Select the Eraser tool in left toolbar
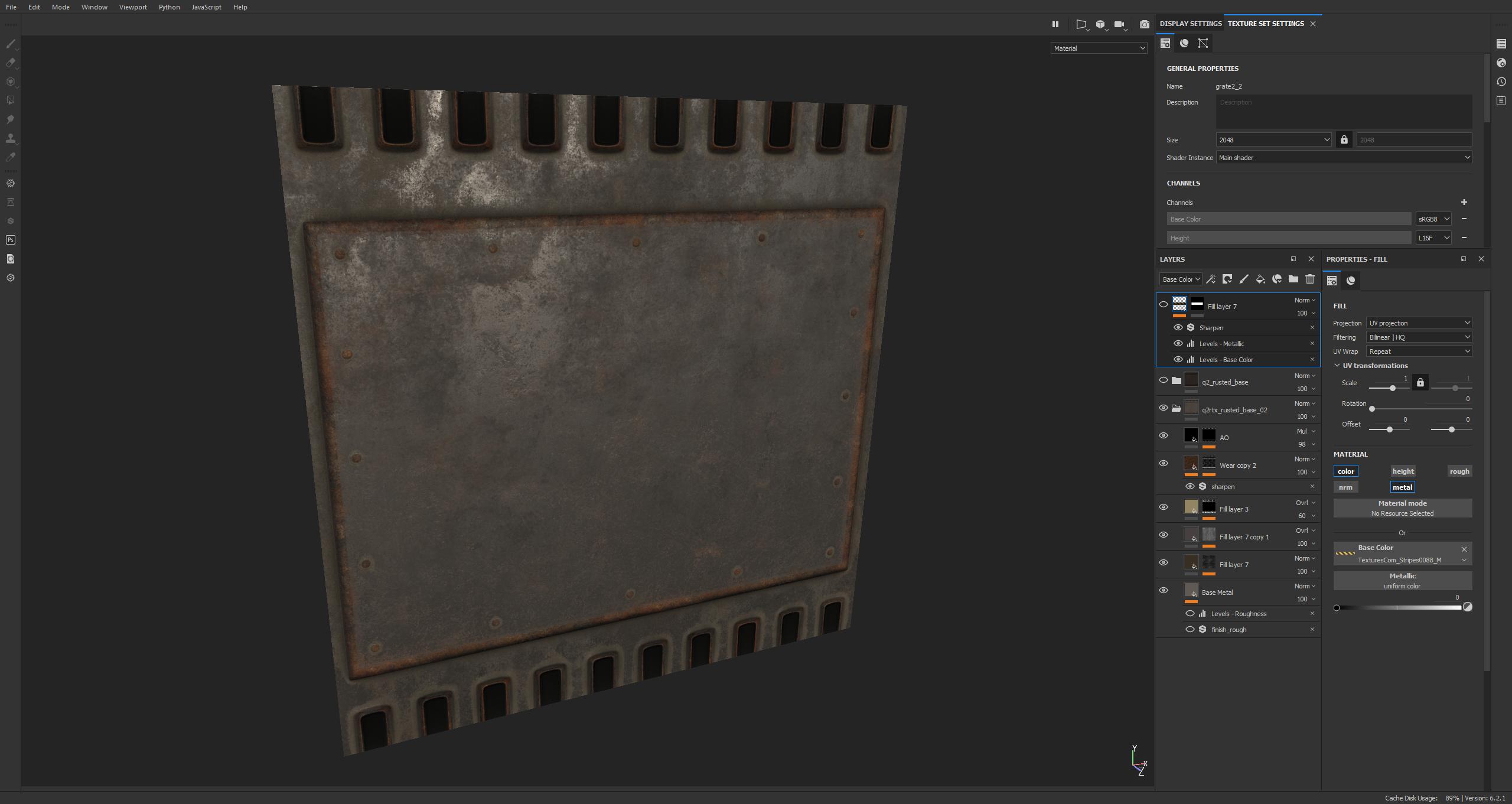 11,63
